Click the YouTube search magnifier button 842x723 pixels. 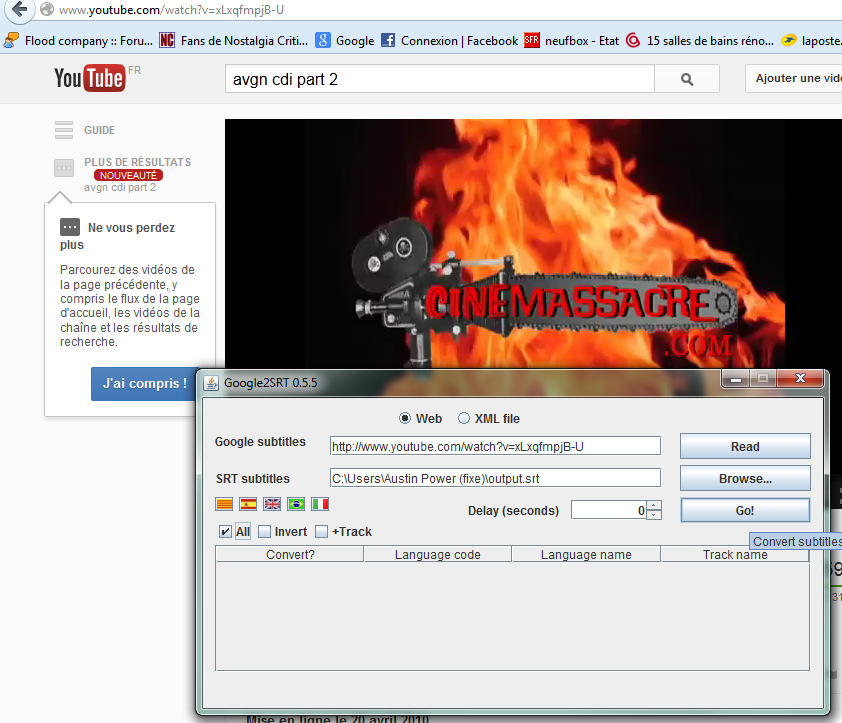[687, 79]
